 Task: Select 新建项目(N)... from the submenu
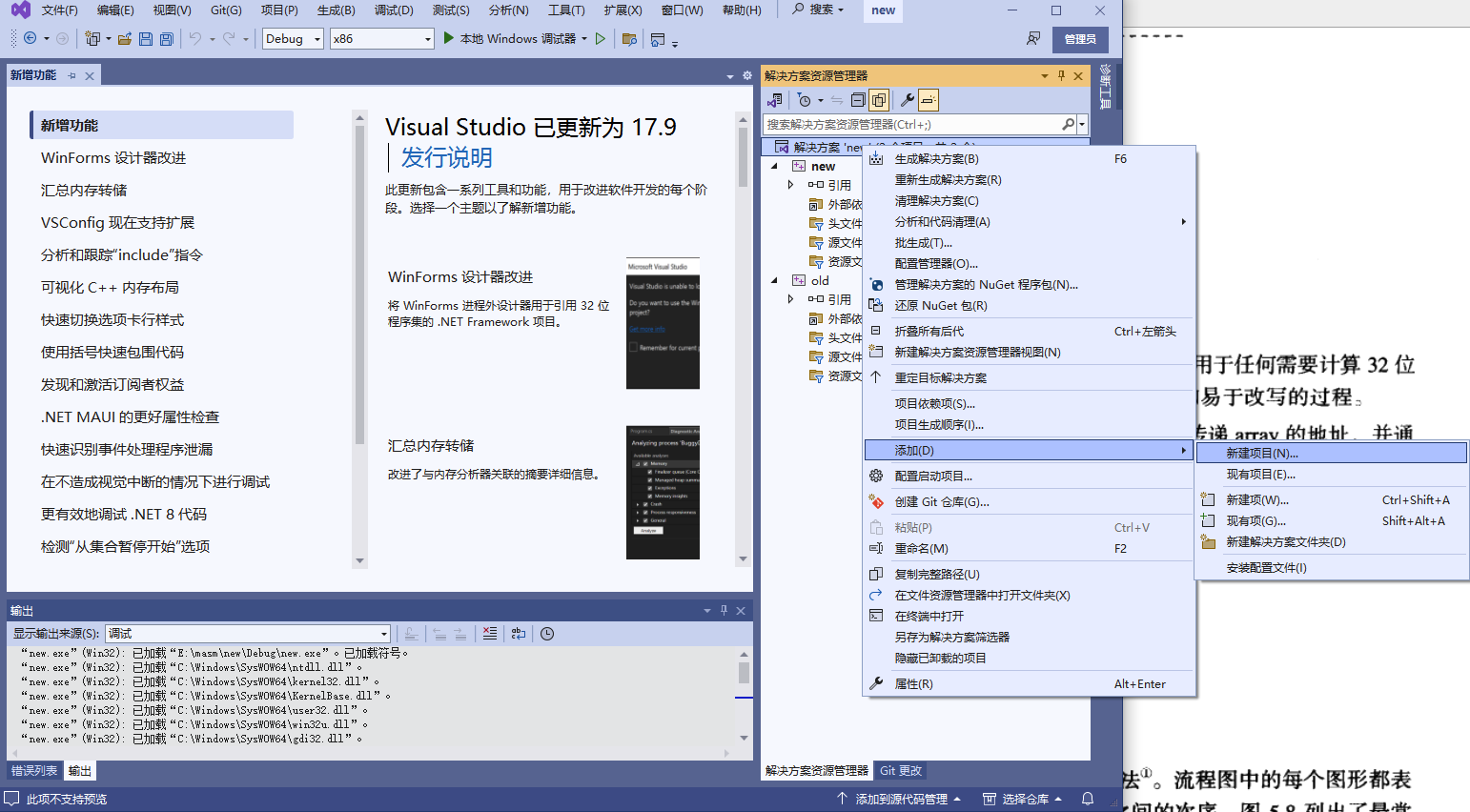(1331, 453)
